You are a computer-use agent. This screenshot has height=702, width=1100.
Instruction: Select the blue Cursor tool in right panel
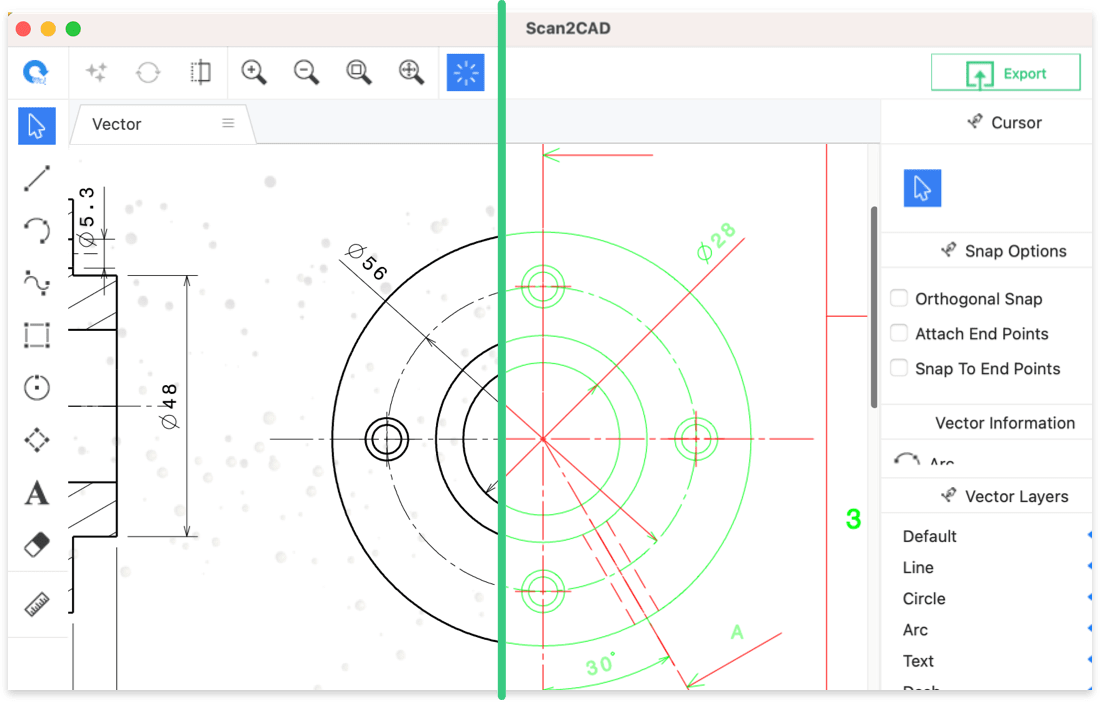922,188
